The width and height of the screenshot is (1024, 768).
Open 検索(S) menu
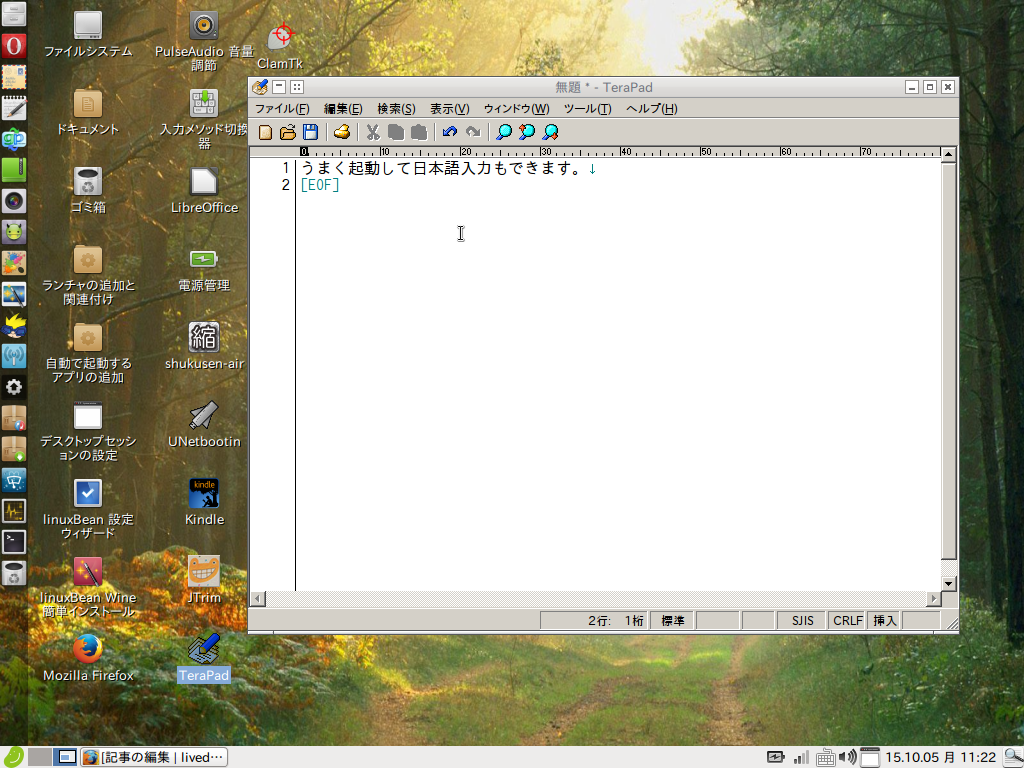[x=396, y=108]
